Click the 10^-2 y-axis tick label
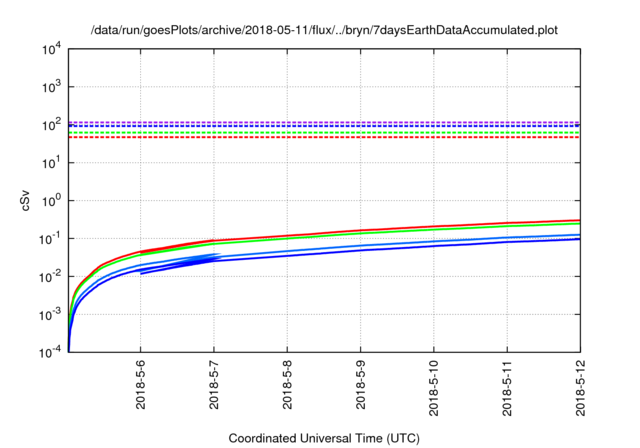 click(50, 276)
